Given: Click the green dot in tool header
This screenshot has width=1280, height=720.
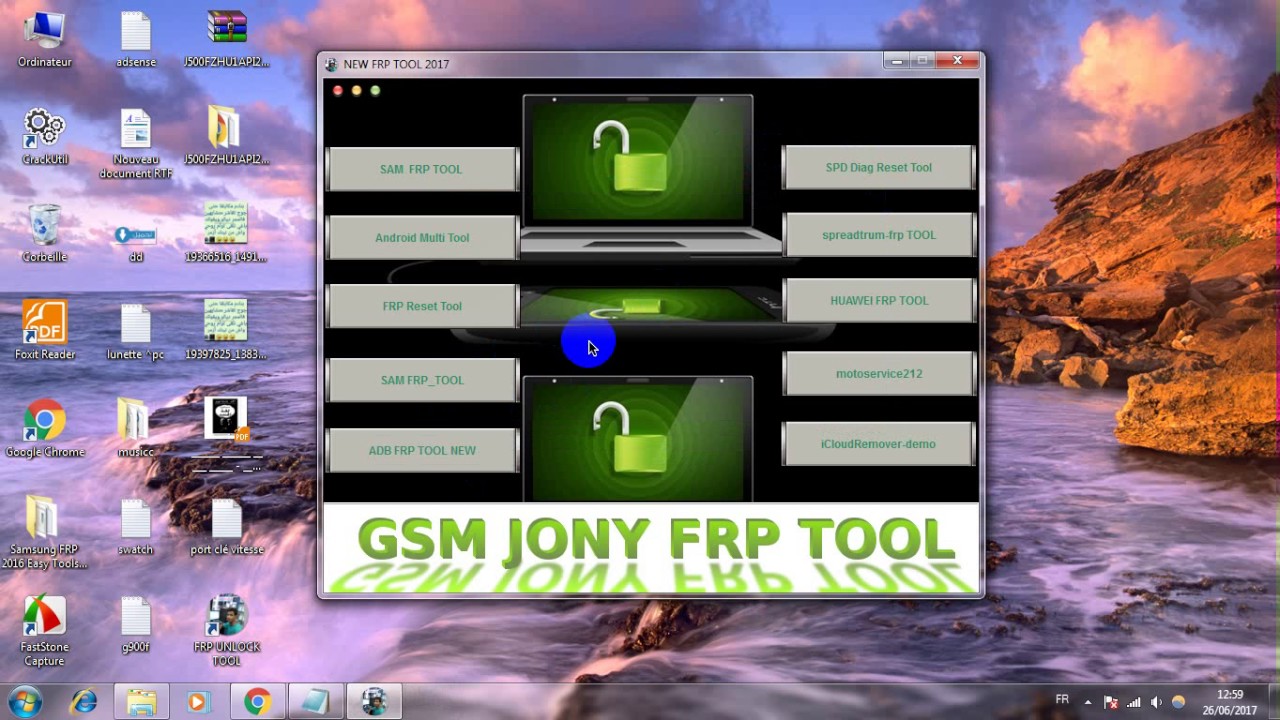Looking at the screenshot, I should pos(375,91).
